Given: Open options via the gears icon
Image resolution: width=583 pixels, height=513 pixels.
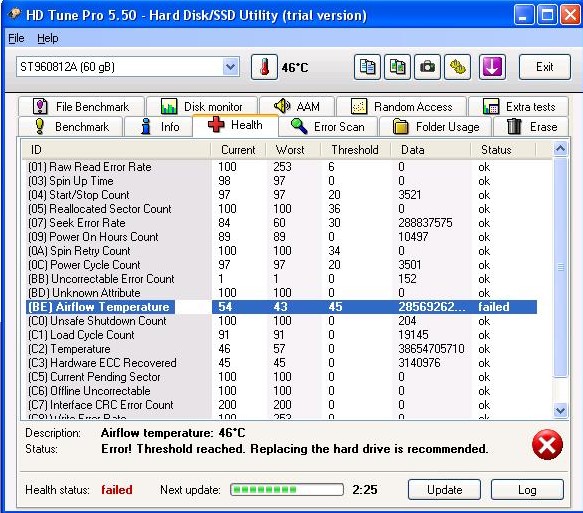Looking at the screenshot, I should click(x=457, y=67).
